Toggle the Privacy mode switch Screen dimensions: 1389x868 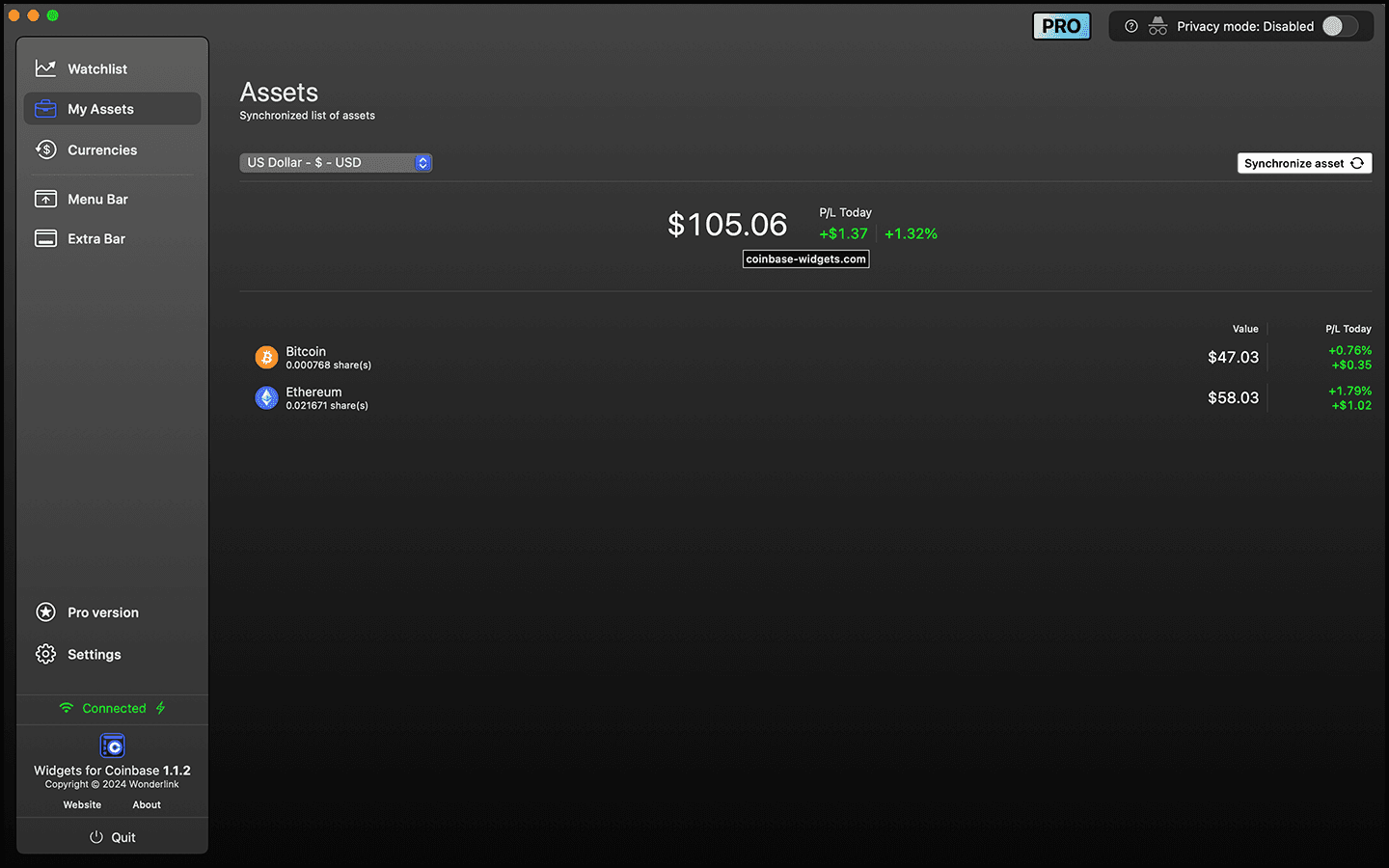click(1339, 26)
